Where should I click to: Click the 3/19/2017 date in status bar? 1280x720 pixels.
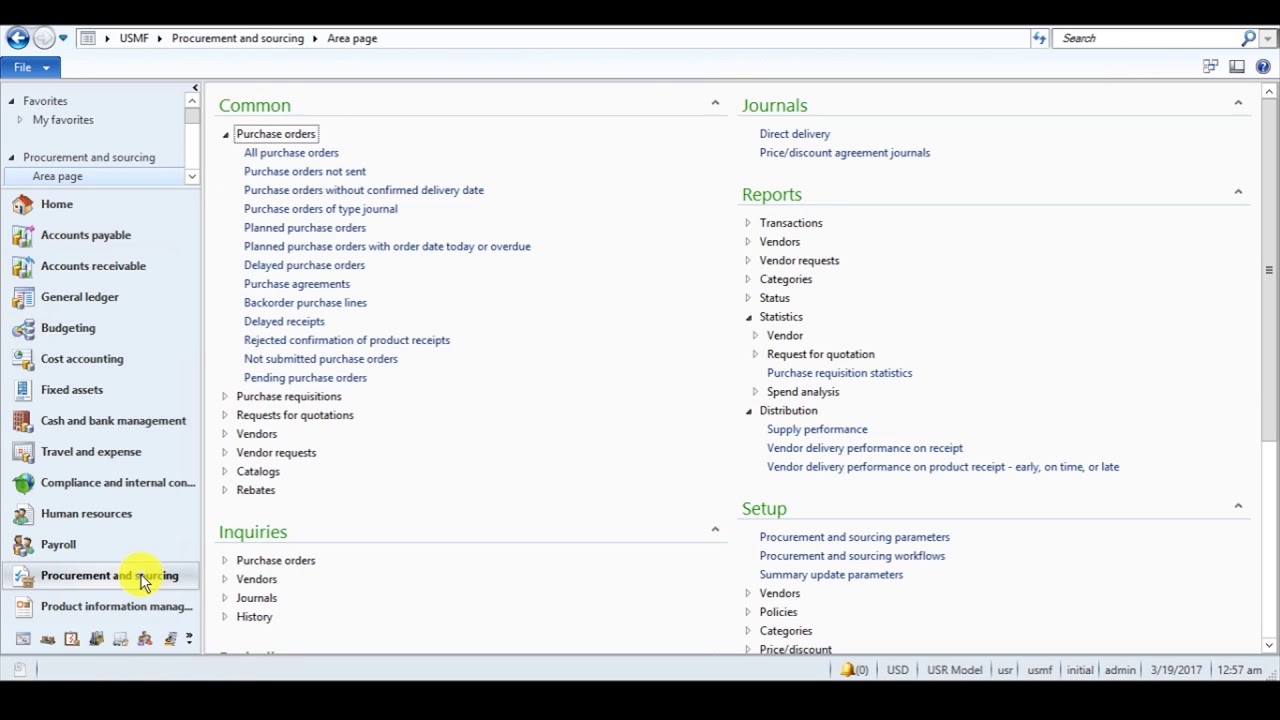tap(1176, 670)
